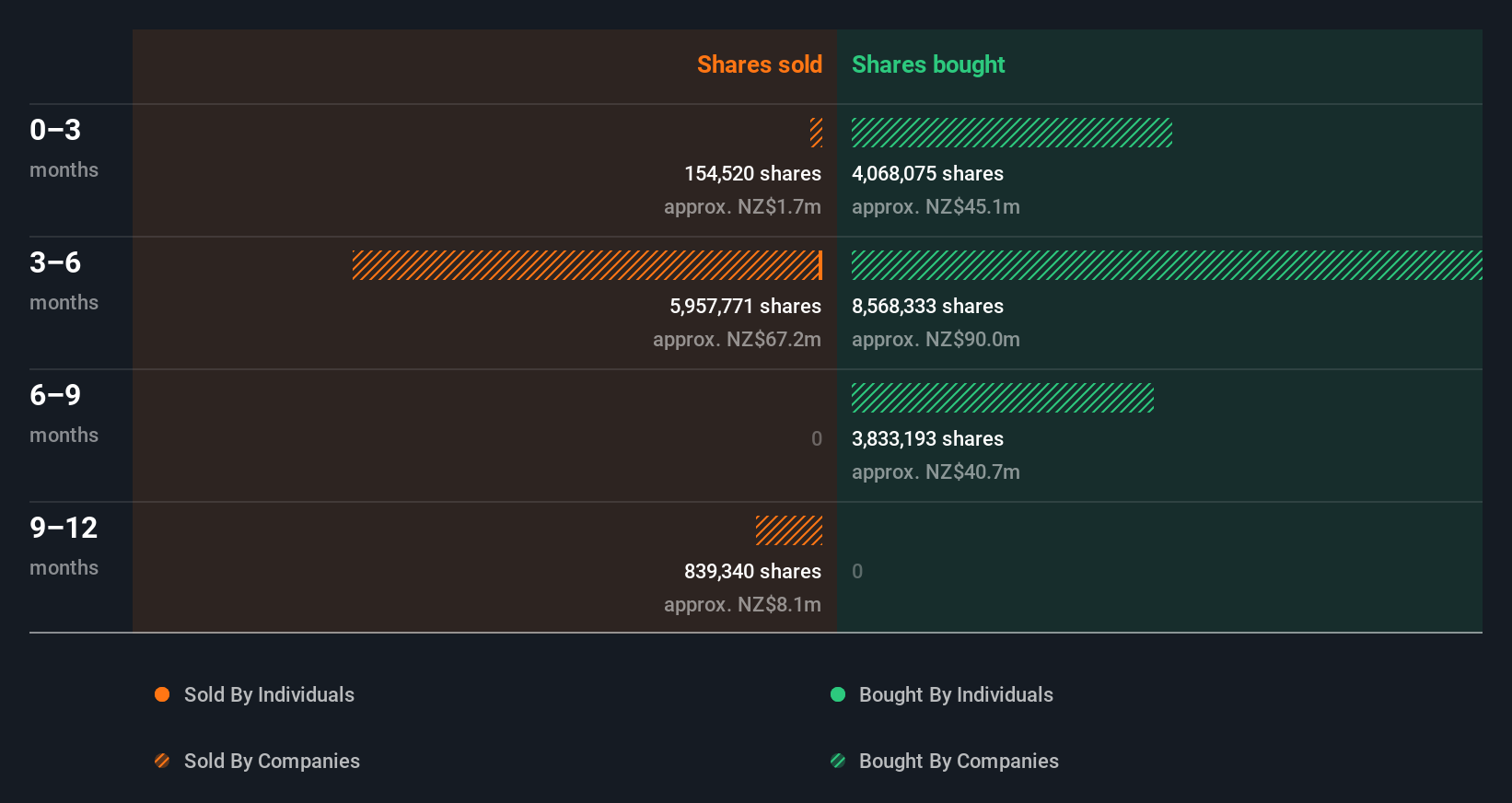
Task: Click the striped Bought By Companies legend icon
Action: coord(838,761)
